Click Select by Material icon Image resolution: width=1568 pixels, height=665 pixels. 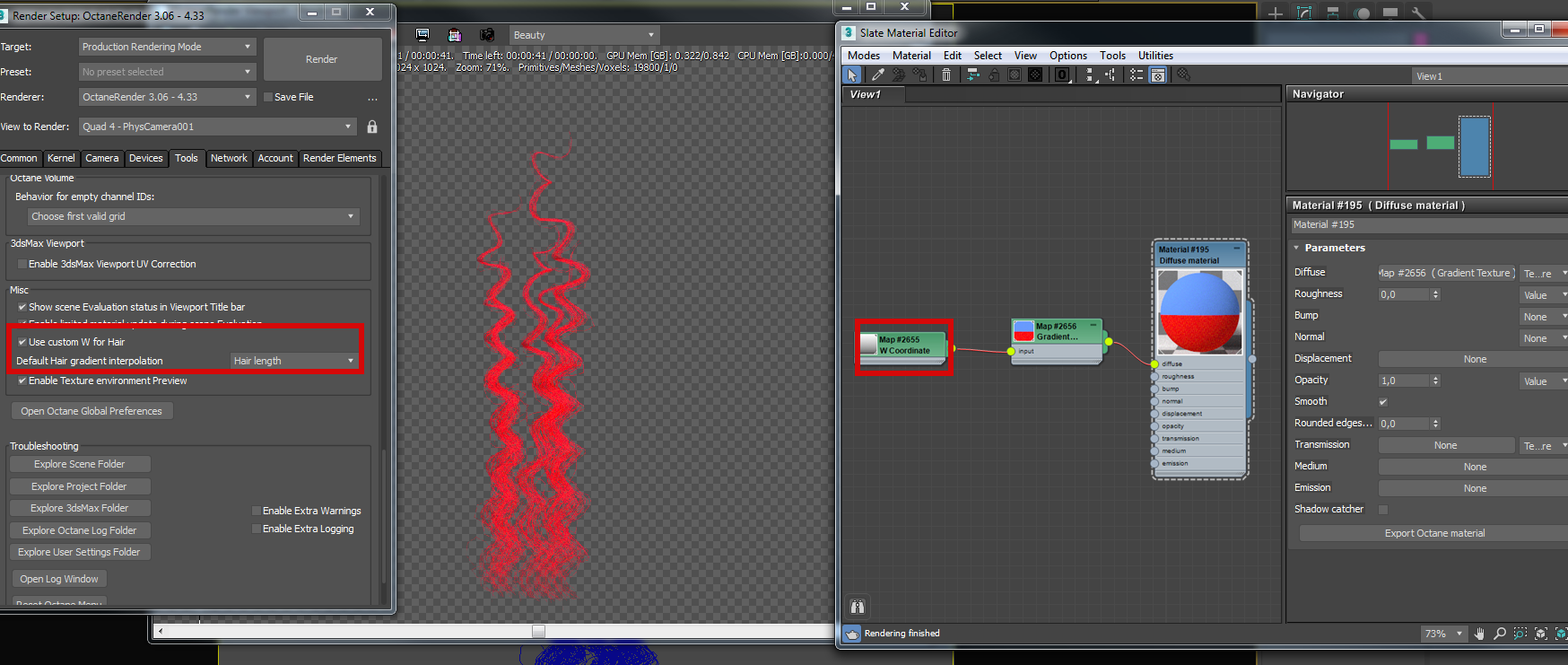pos(1183,75)
